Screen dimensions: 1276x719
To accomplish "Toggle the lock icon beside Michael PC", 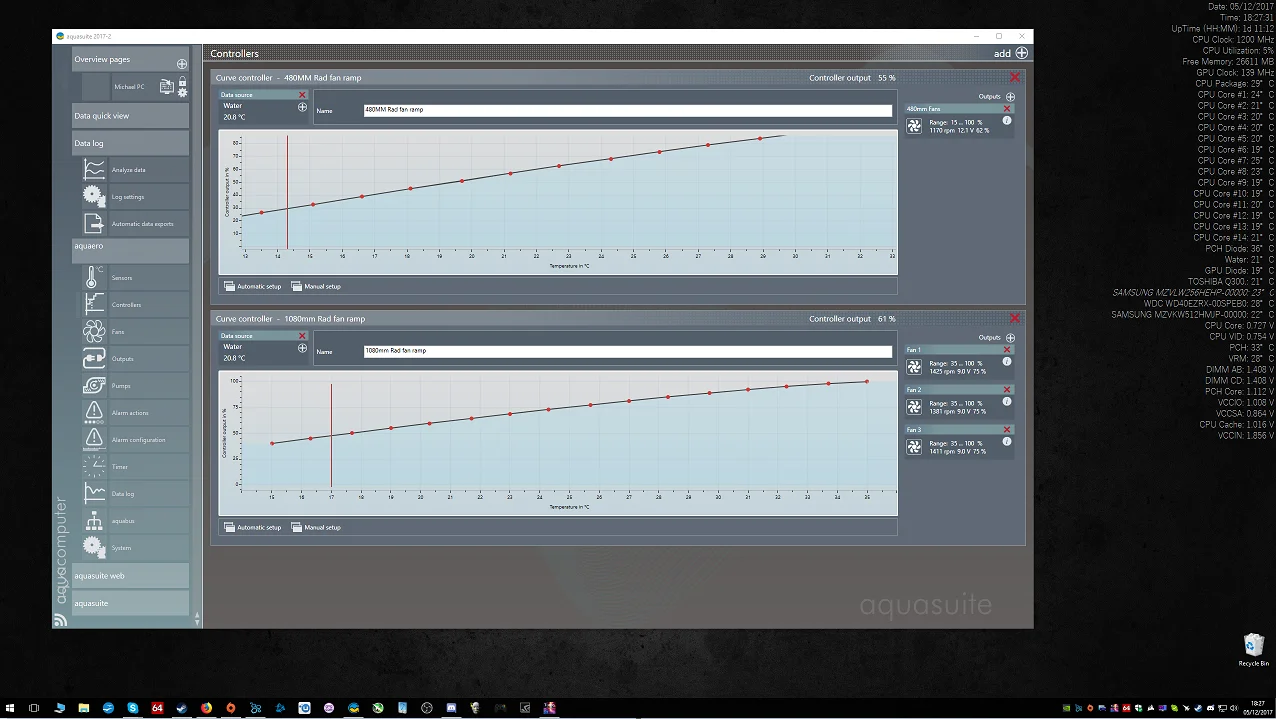I will tap(182, 82).
